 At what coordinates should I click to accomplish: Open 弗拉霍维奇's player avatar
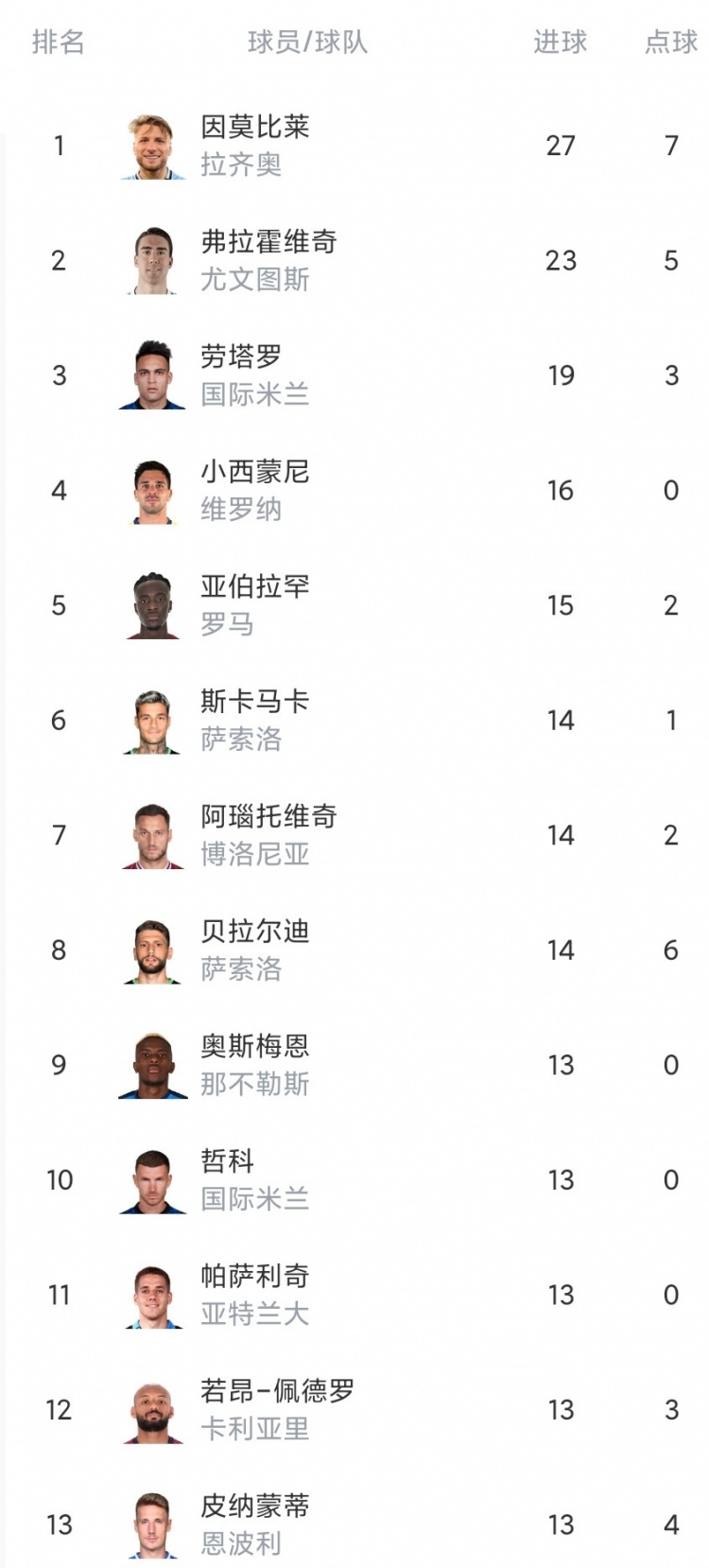(153, 261)
